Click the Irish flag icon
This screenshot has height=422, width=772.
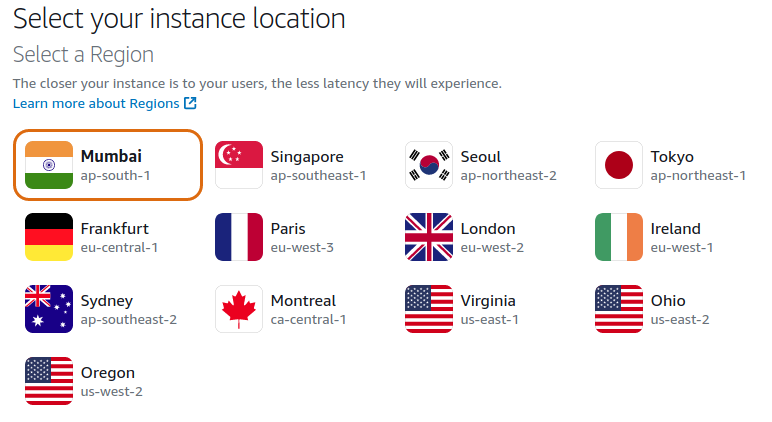[x=619, y=237]
